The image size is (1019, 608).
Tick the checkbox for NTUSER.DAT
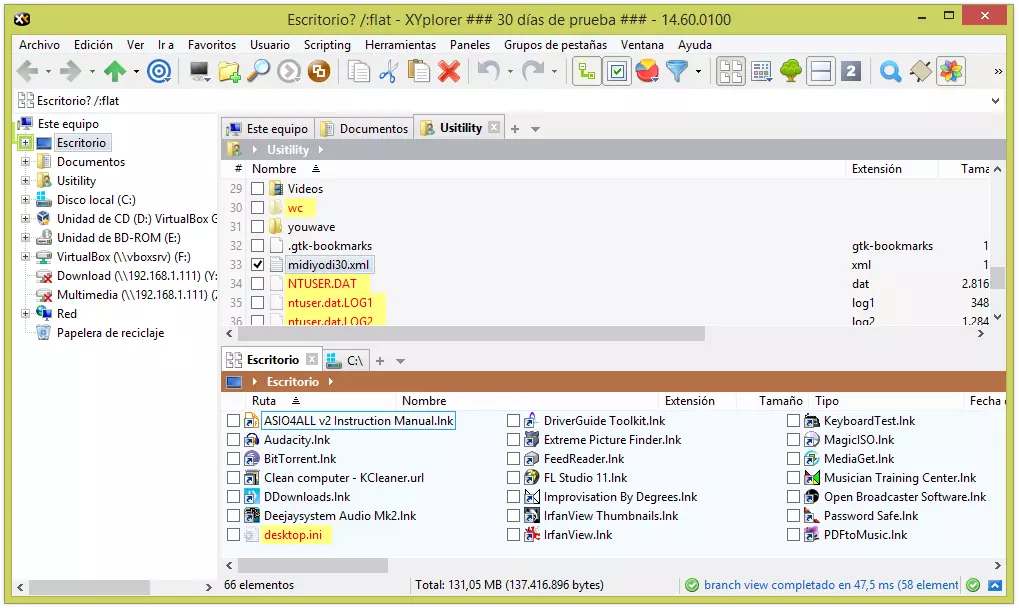[x=258, y=284]
